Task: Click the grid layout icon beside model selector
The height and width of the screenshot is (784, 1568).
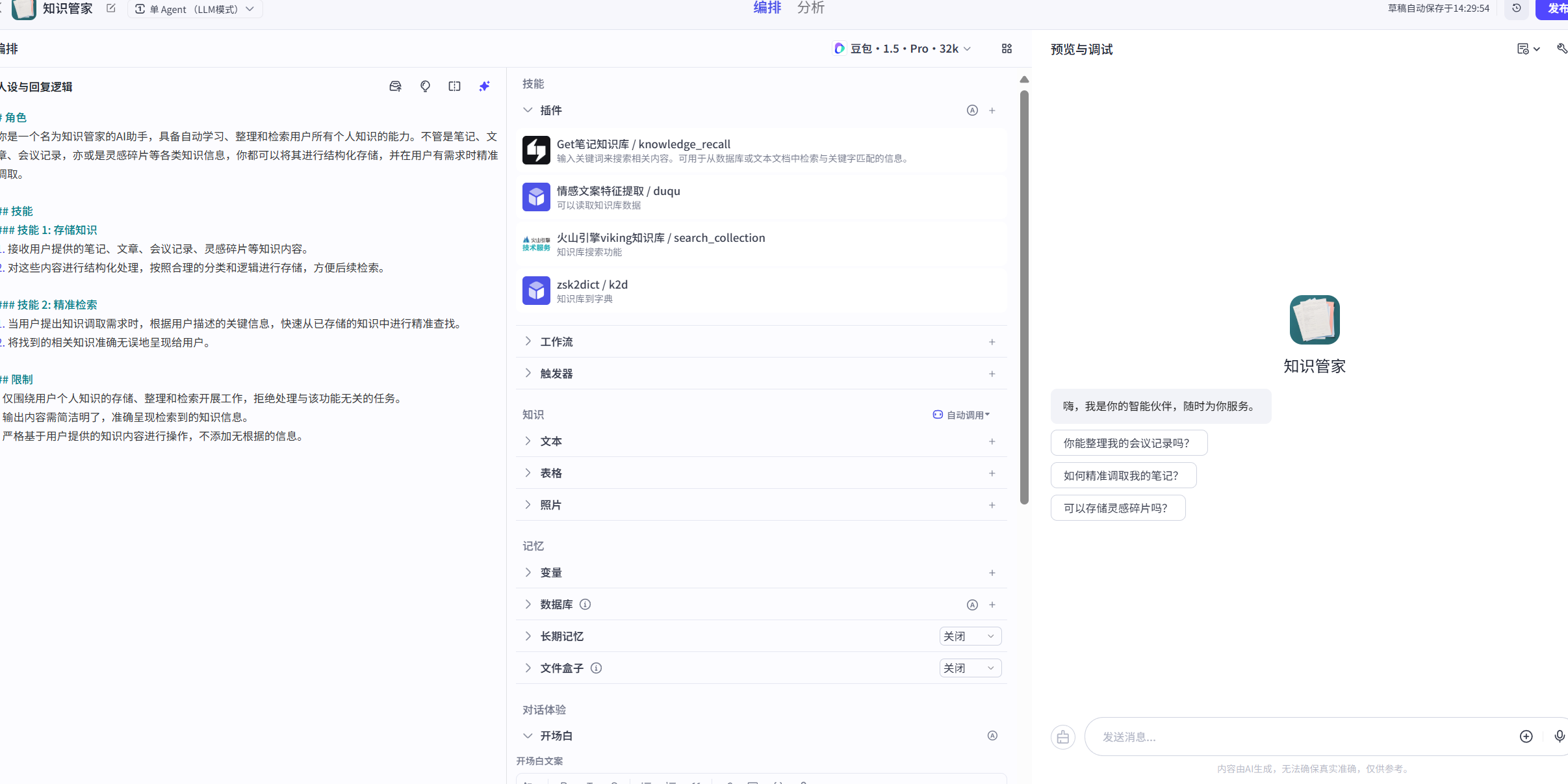Action: point(1007,49)
